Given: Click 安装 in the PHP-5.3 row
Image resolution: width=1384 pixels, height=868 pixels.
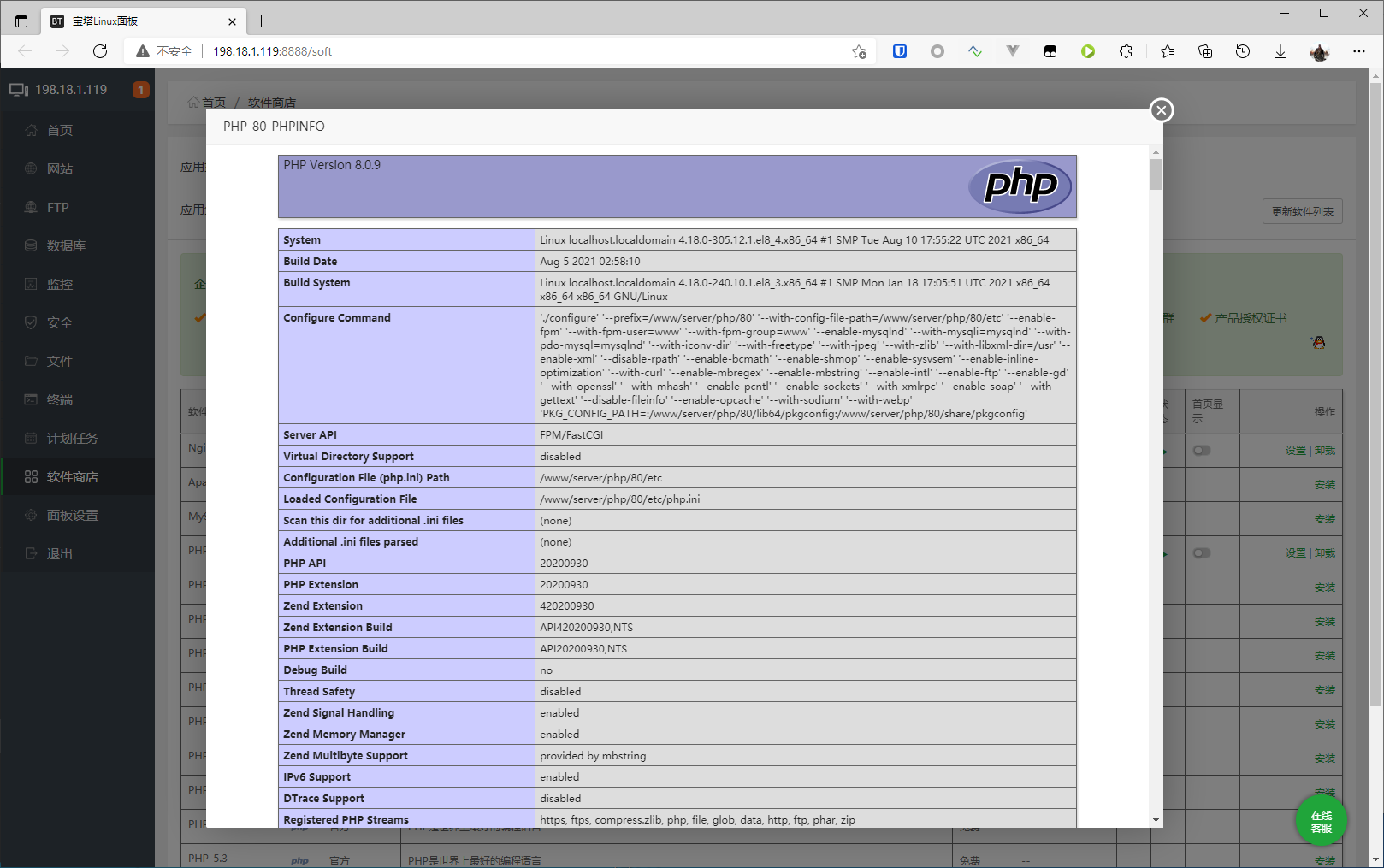Looking at the screenshot, I should point(1325,861).
